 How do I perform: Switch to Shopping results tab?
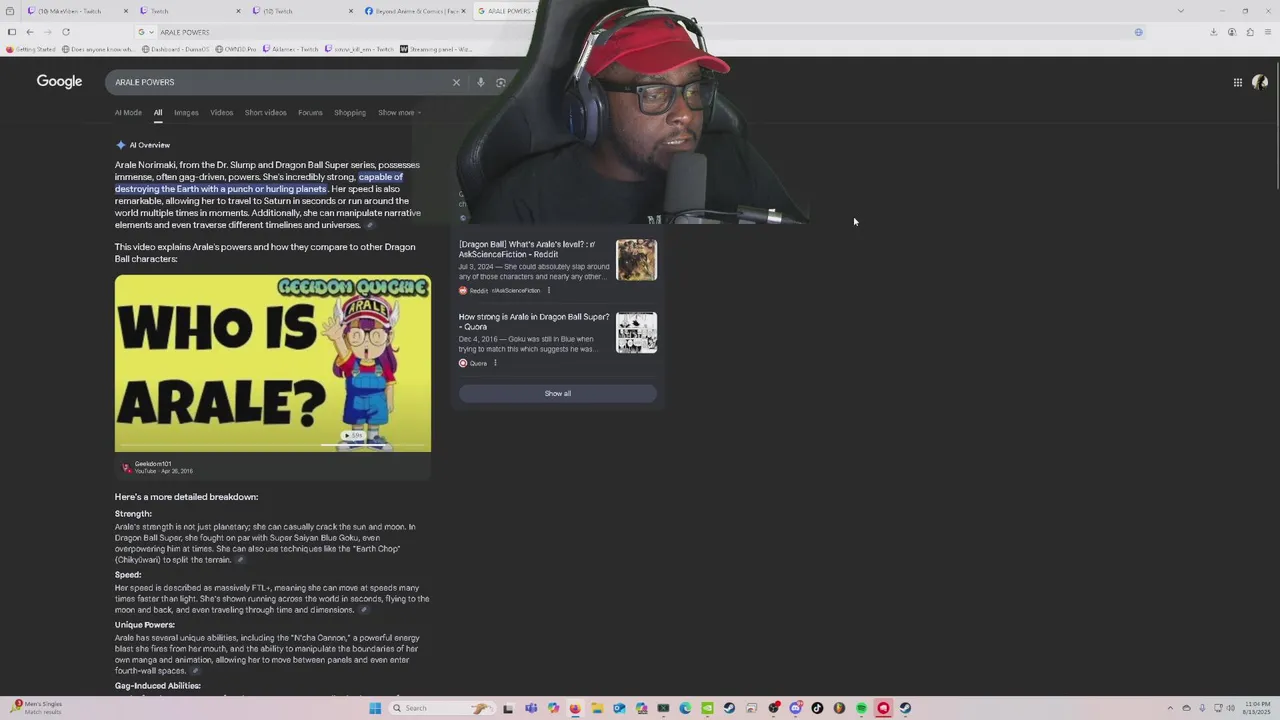(350, 112)
